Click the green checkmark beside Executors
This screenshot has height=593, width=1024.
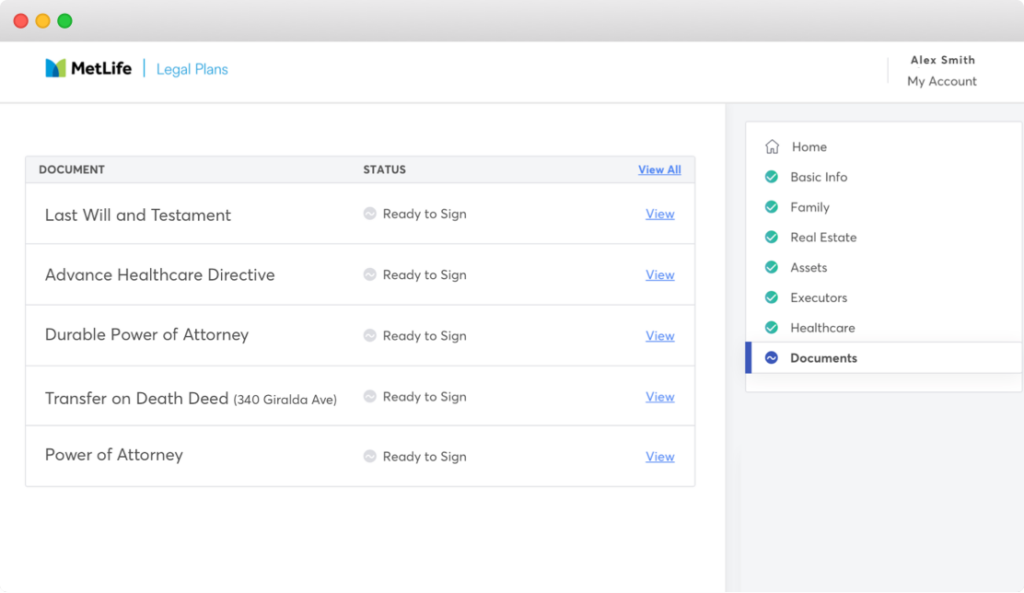[771, 297]
